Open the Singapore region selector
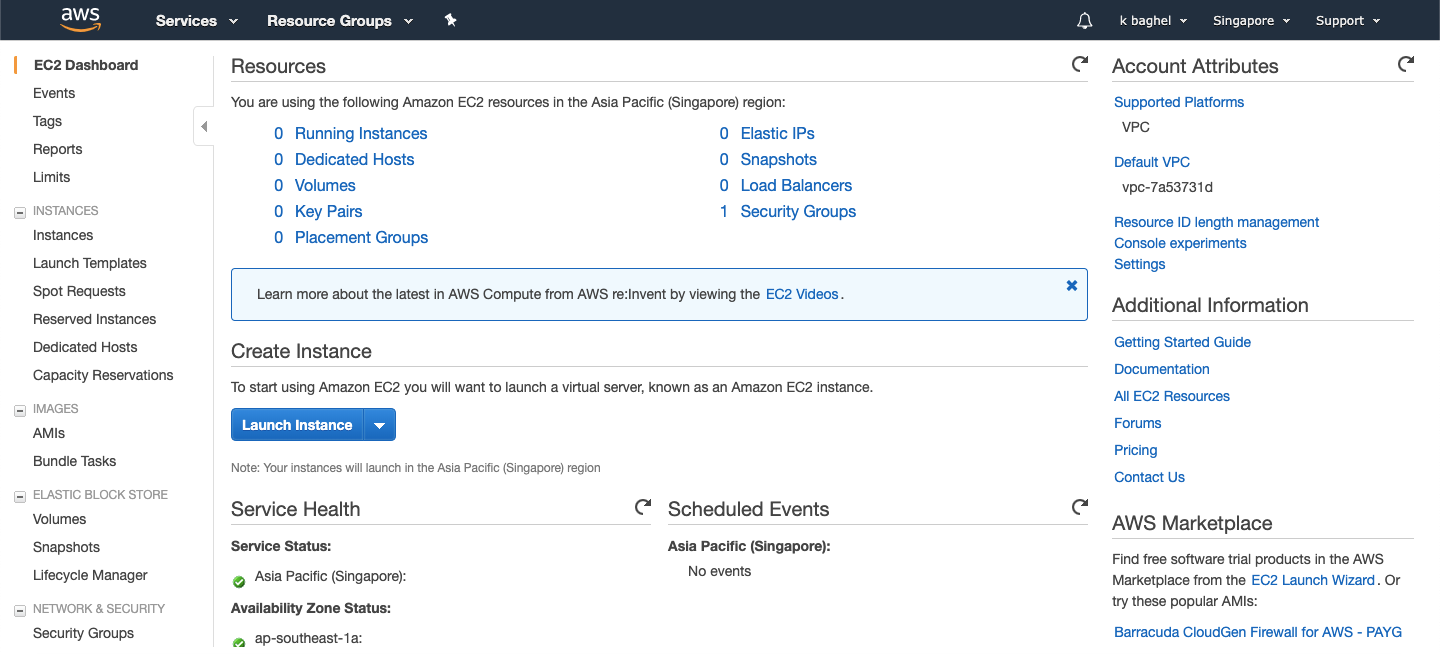The image size is (1440, 654). 1251,20
